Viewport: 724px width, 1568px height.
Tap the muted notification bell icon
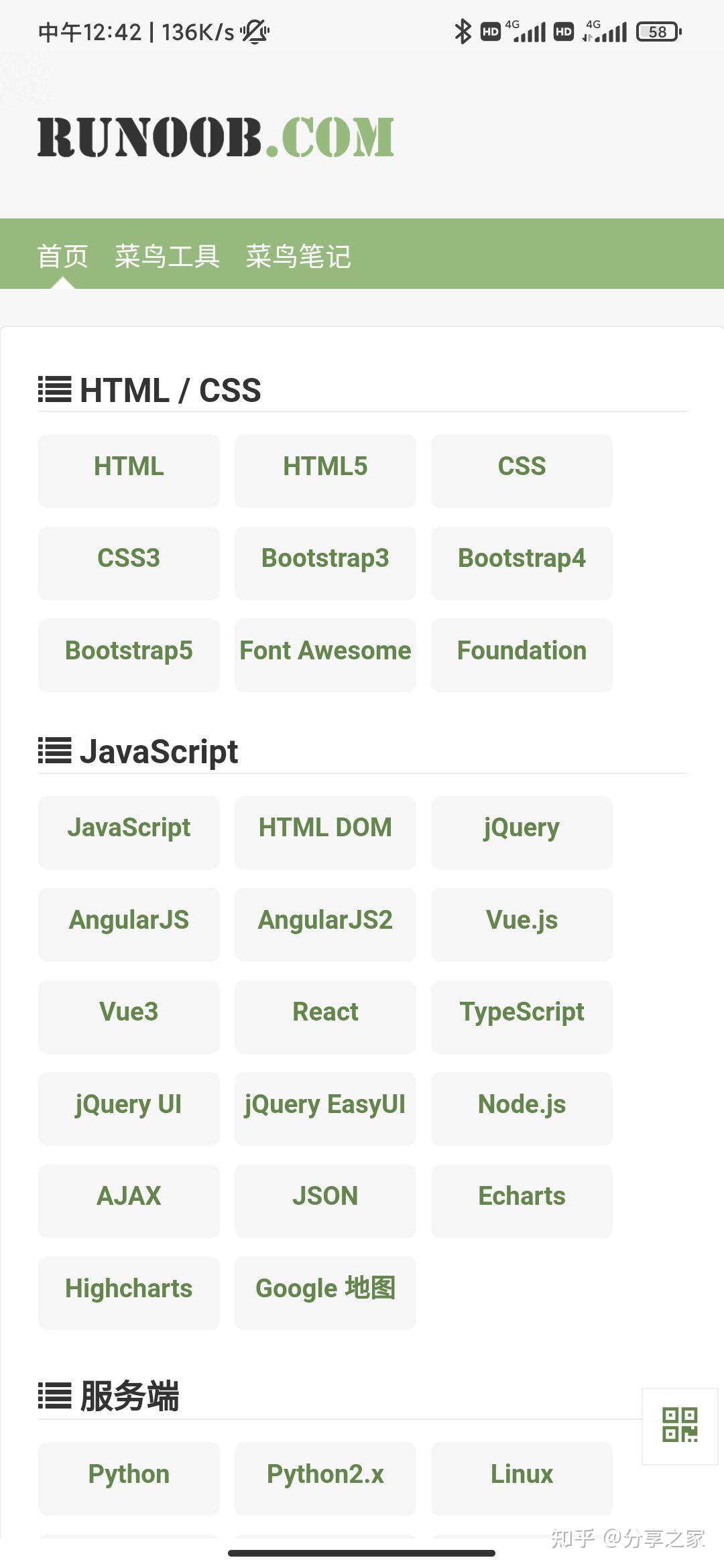coord(255,31)
